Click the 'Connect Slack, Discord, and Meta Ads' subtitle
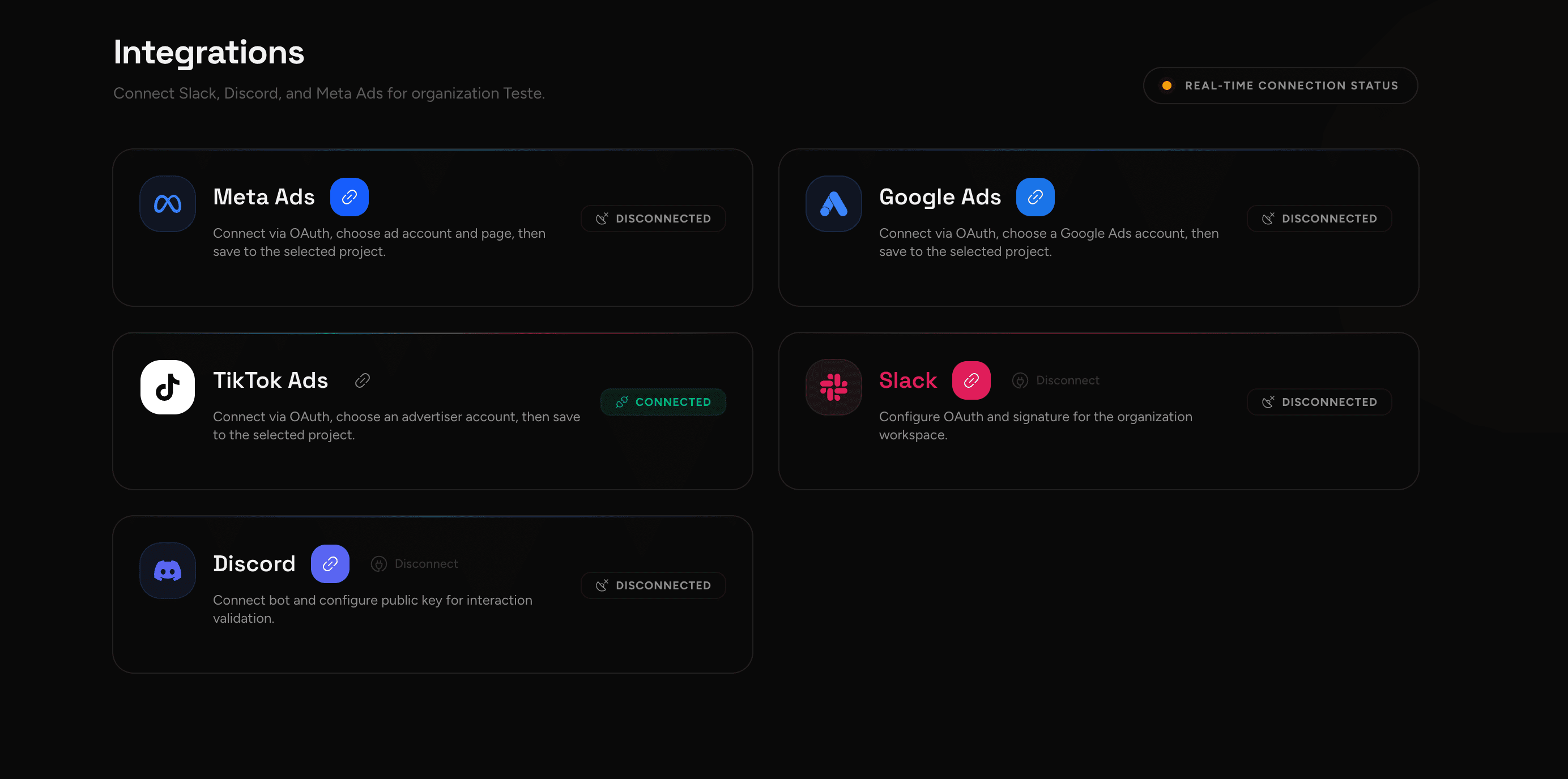This screenshot has width=1568, height=779. coord(329,93)
